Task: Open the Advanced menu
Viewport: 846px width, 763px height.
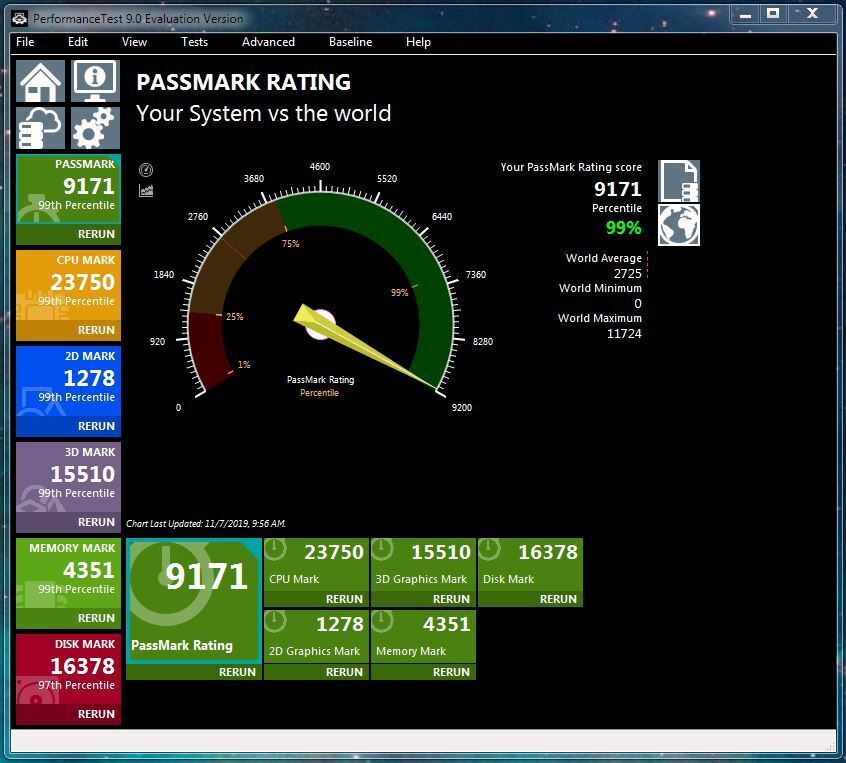Action: pos(268,42)
